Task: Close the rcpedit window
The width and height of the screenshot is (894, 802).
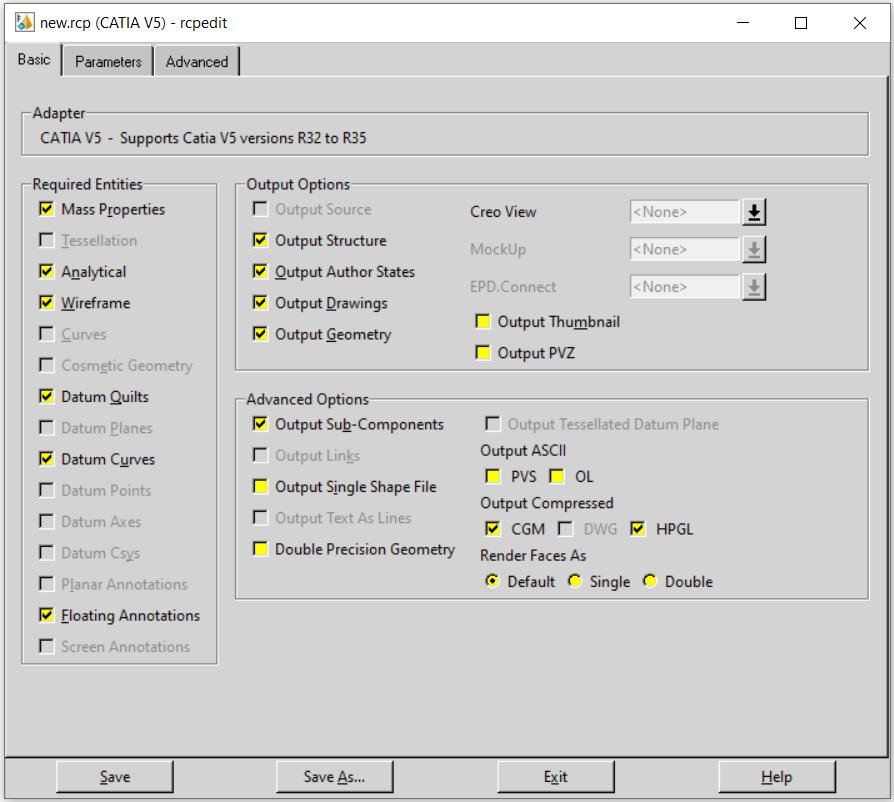Action: (x=860, y=23)
